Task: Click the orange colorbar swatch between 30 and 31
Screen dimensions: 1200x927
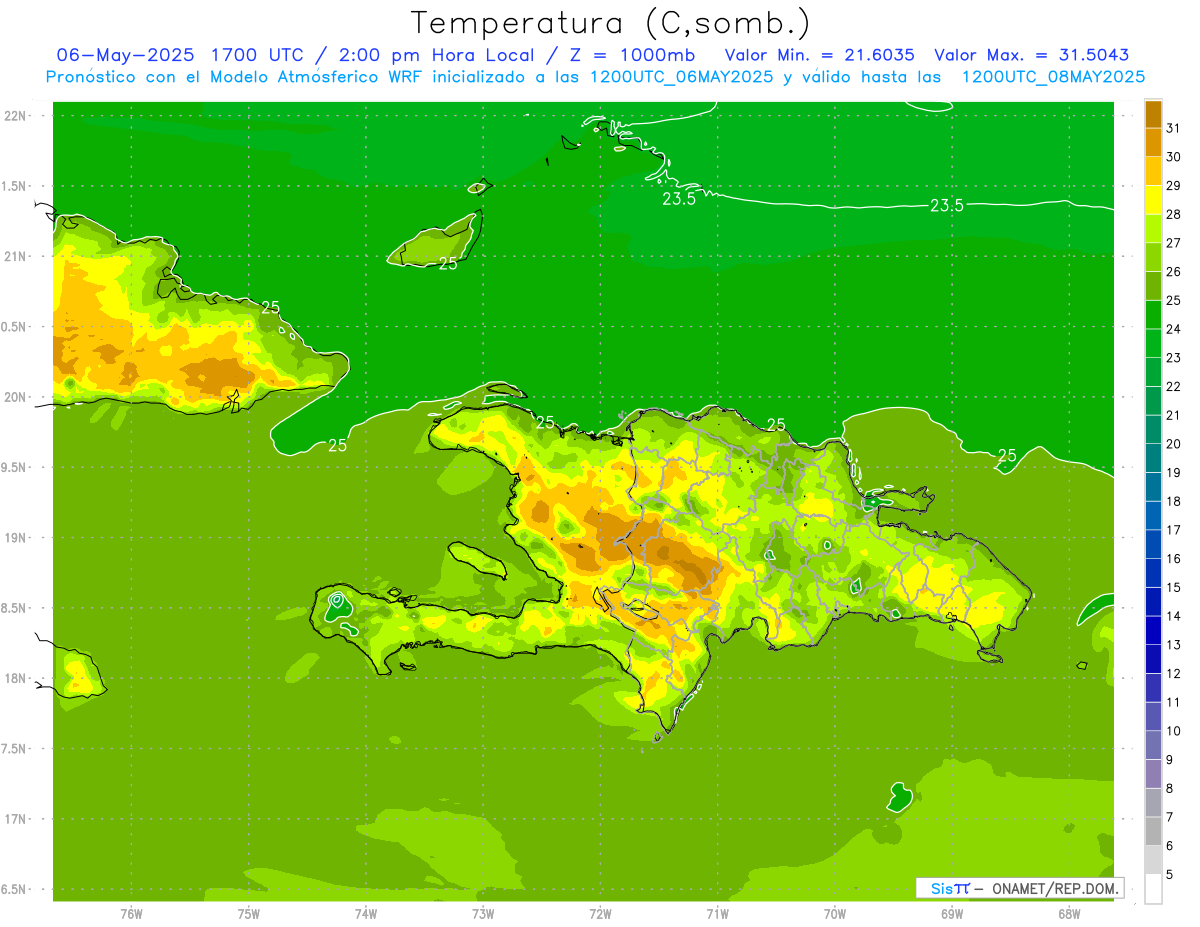Action: [1153, 142]
